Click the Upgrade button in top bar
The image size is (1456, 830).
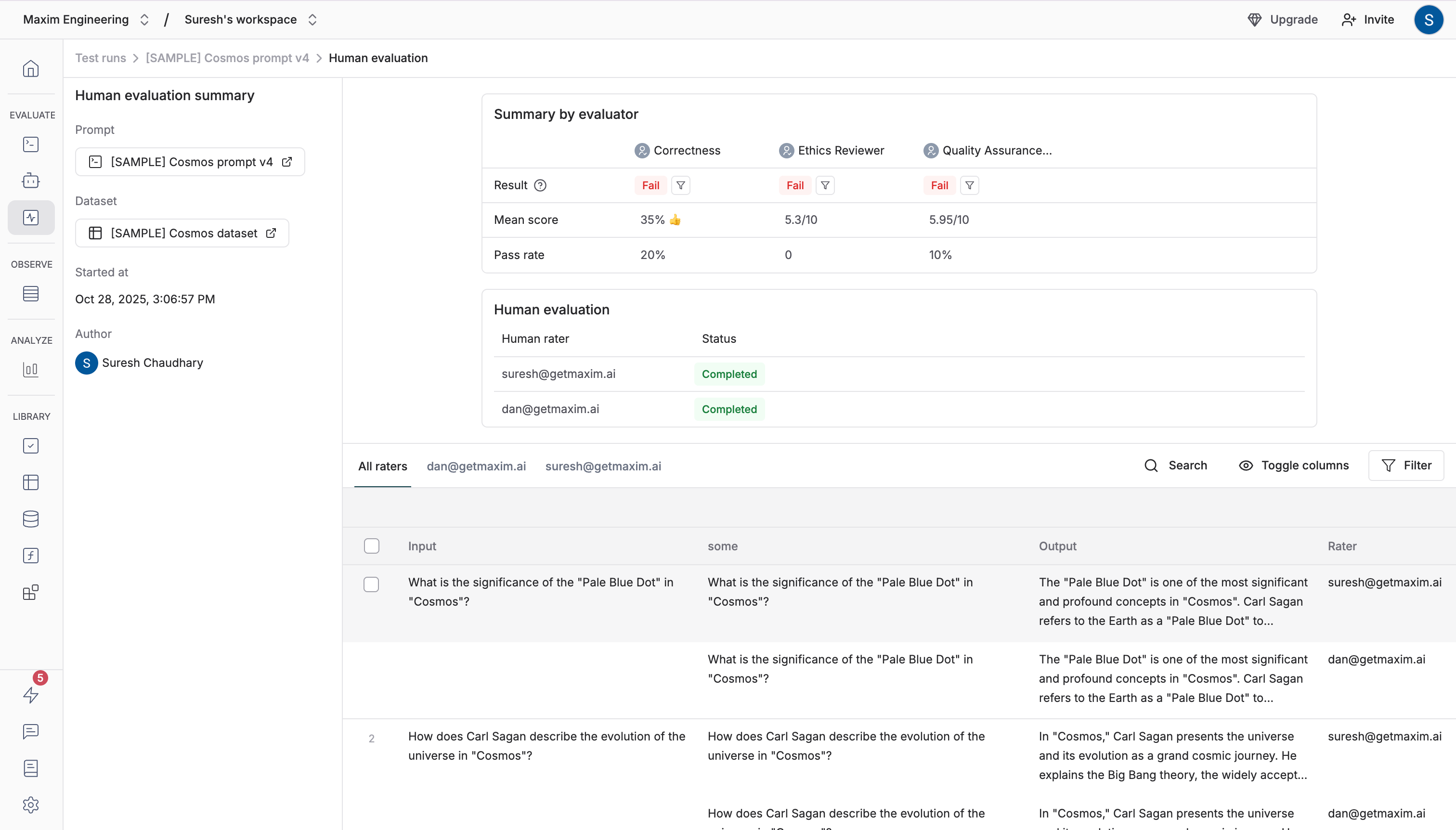click(1282, 19)
